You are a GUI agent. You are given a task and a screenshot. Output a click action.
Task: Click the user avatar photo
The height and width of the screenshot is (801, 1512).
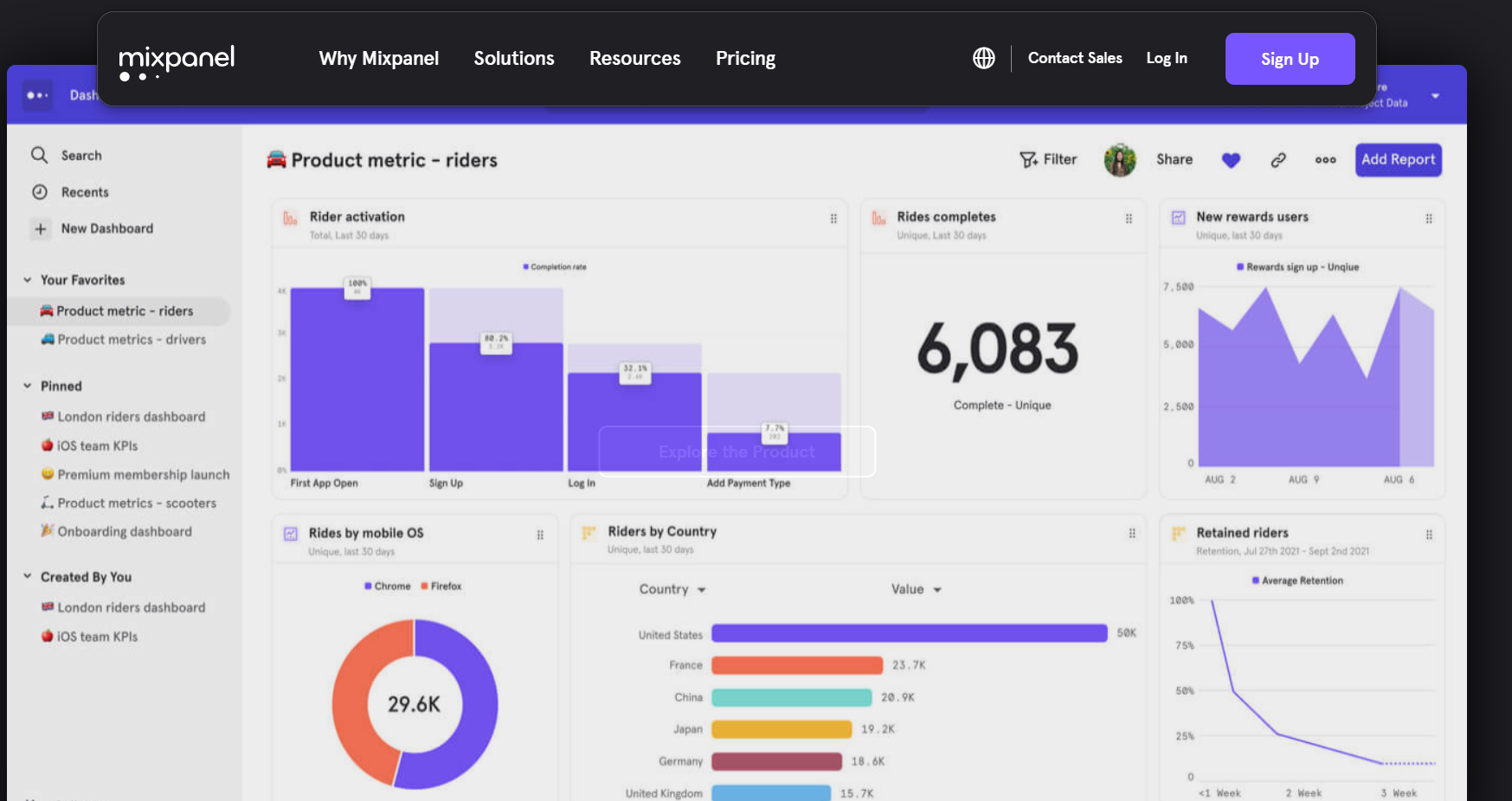1120,160
